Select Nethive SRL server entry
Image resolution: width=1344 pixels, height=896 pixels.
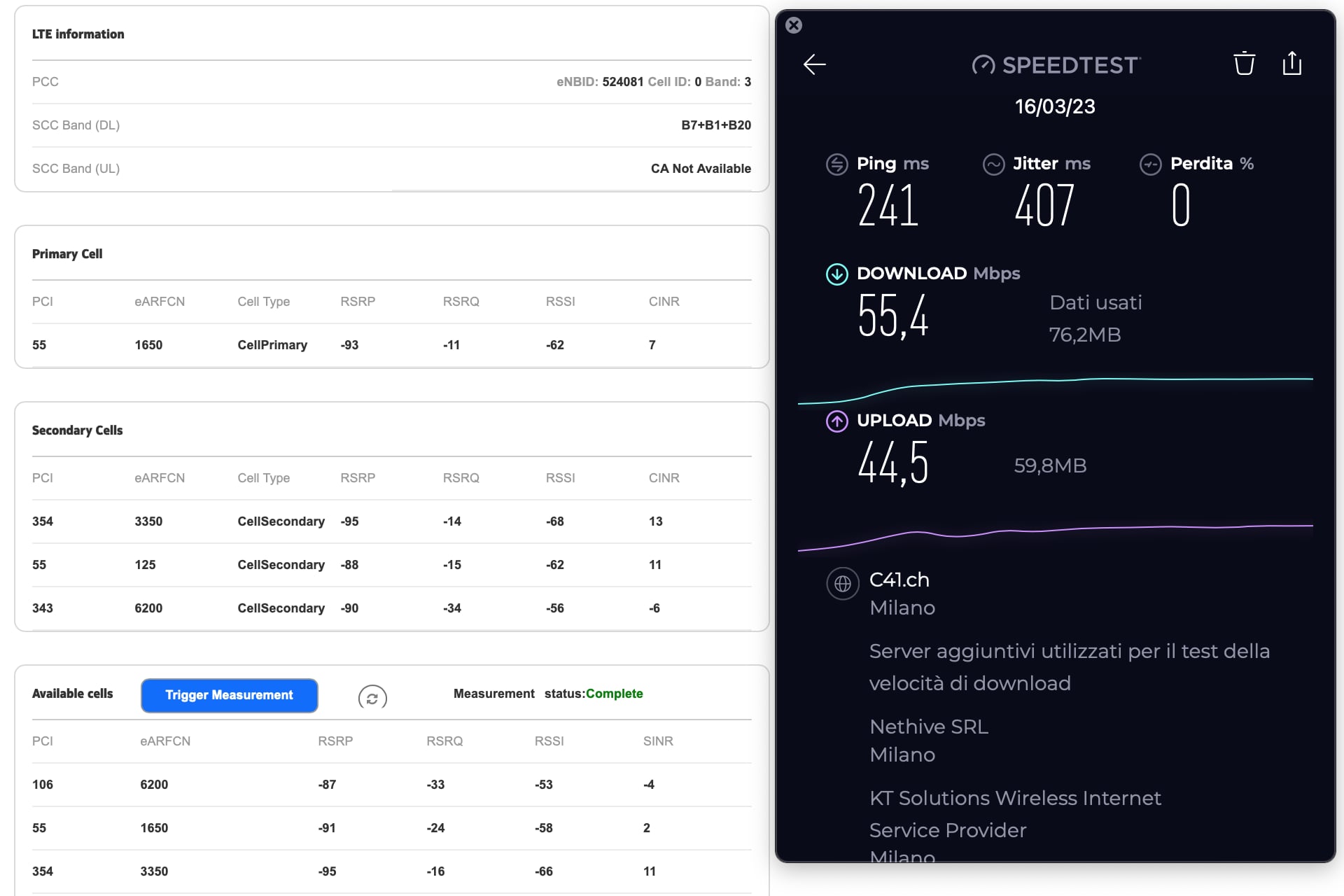(929, 727)
